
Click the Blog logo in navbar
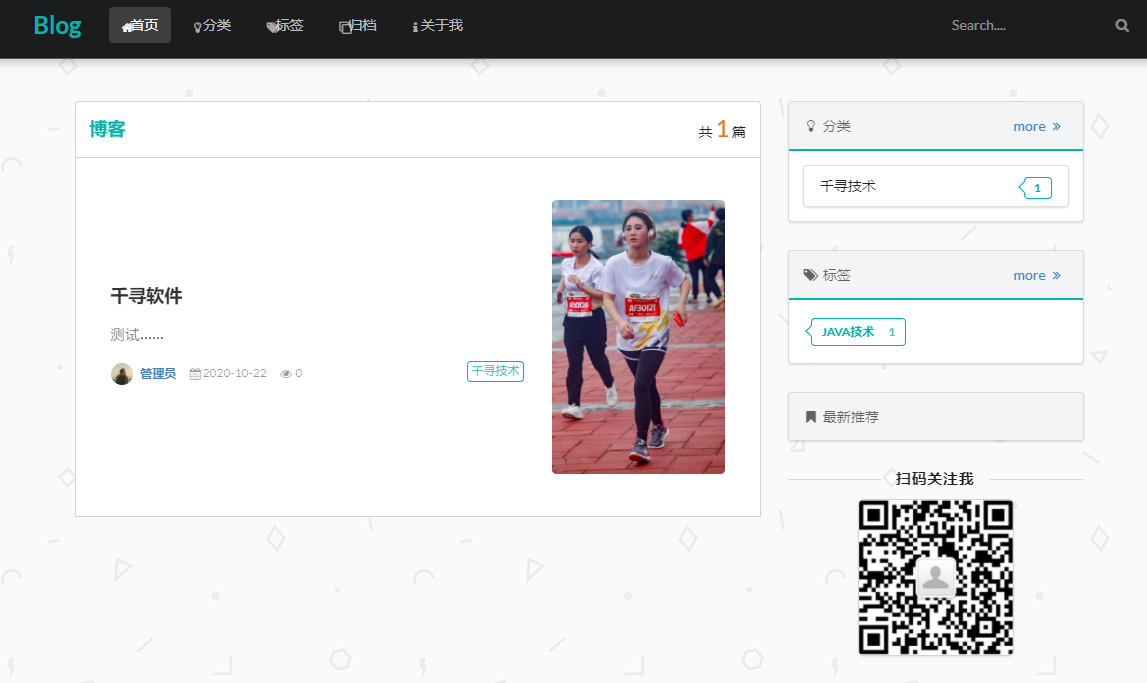57,26
